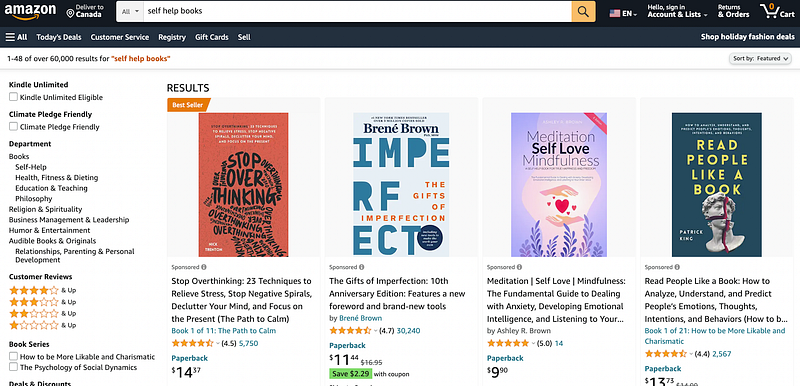Select Humor & Entertainment department
The image size is (800, 386).
click(x=49, y=230)
